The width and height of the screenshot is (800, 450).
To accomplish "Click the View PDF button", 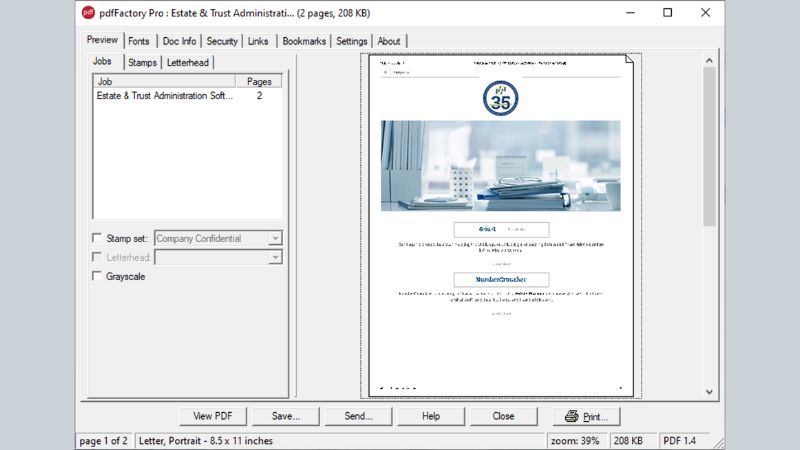I will point(213,416).
